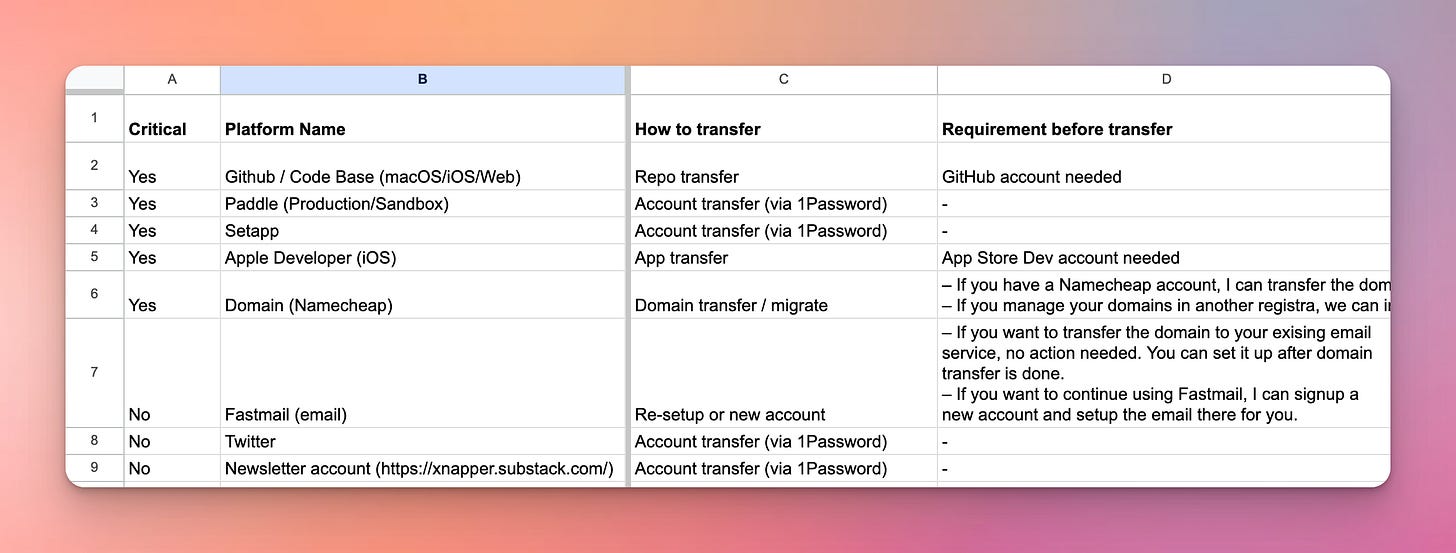Select column D header
The height and width of the screenshot is (553, 1456).
[1164, 80]
